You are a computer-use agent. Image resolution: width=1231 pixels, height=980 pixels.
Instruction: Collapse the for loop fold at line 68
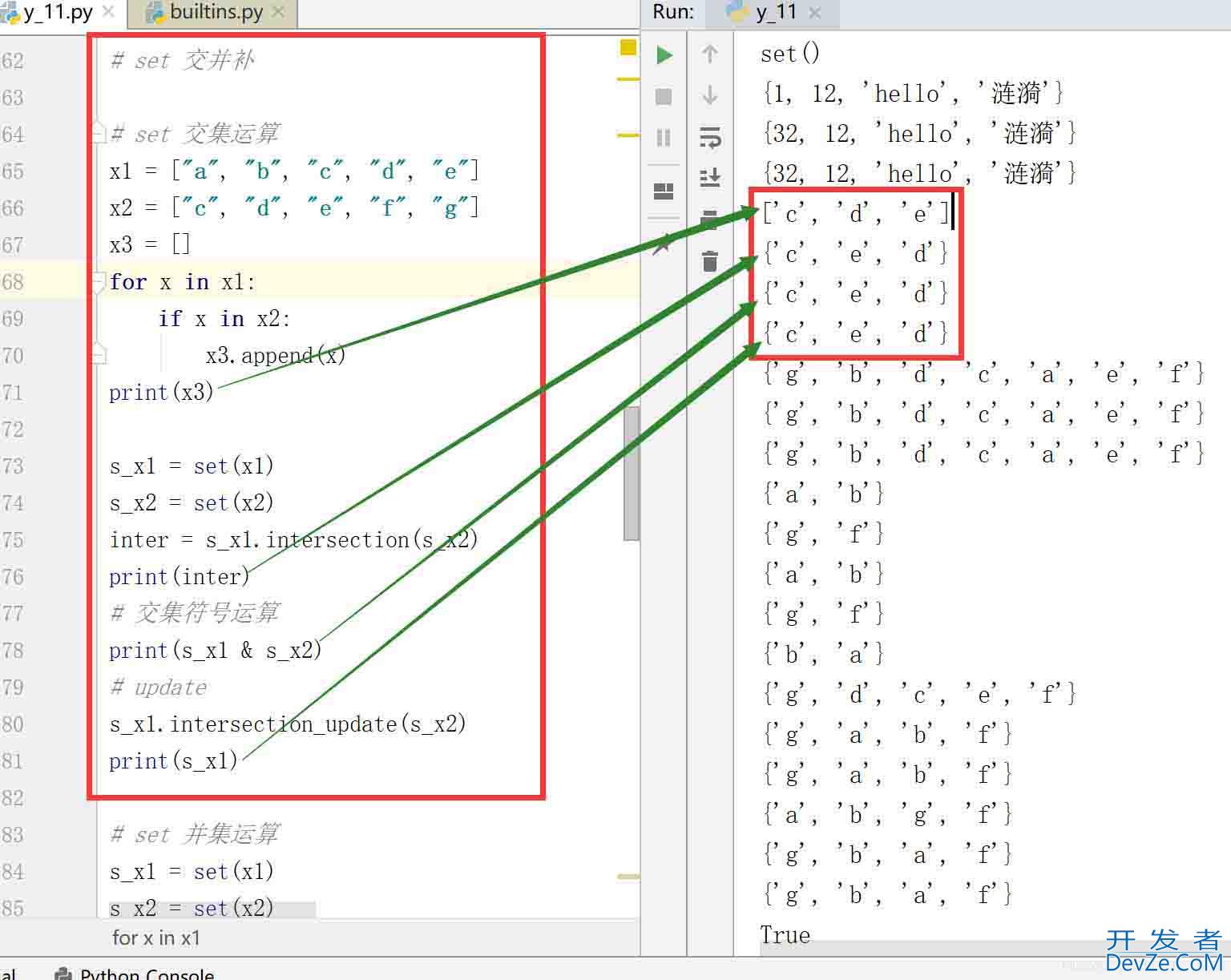click(99, 281)
